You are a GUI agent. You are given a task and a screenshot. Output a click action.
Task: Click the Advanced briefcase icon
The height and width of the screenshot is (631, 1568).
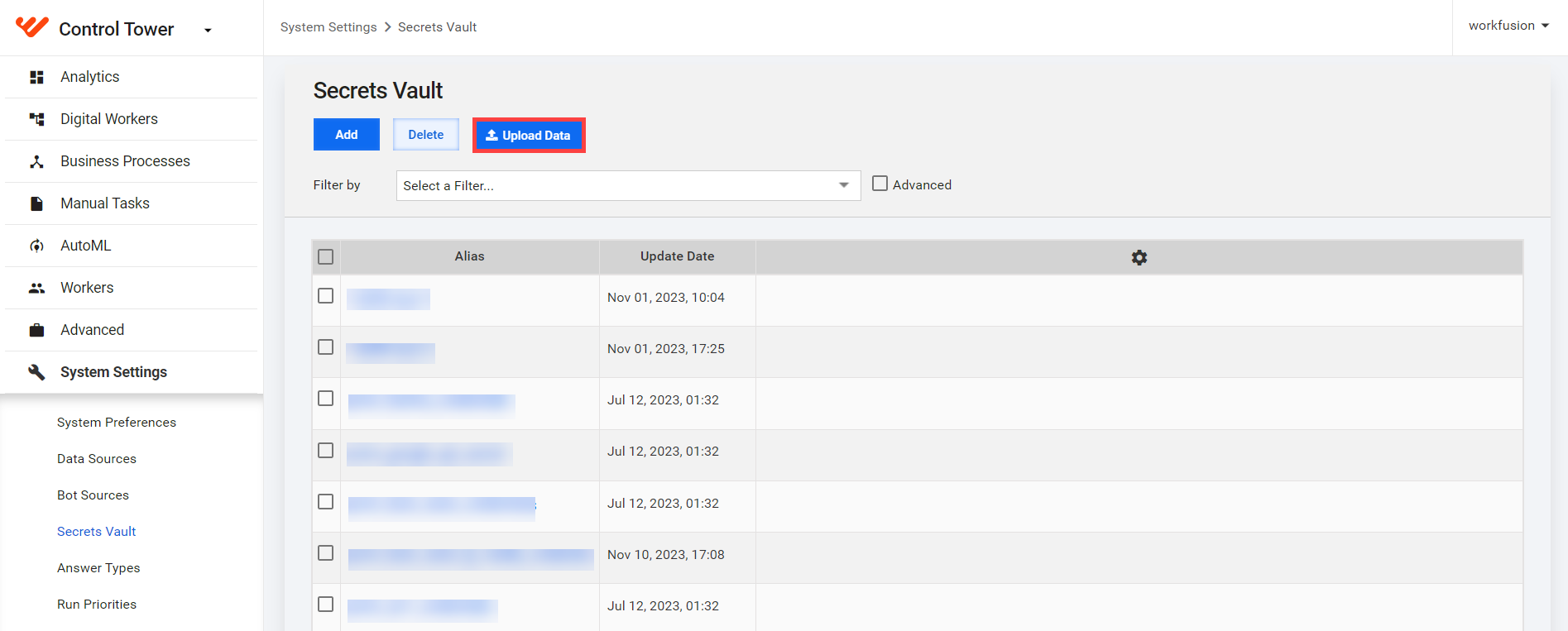click(x=36, y=330)
